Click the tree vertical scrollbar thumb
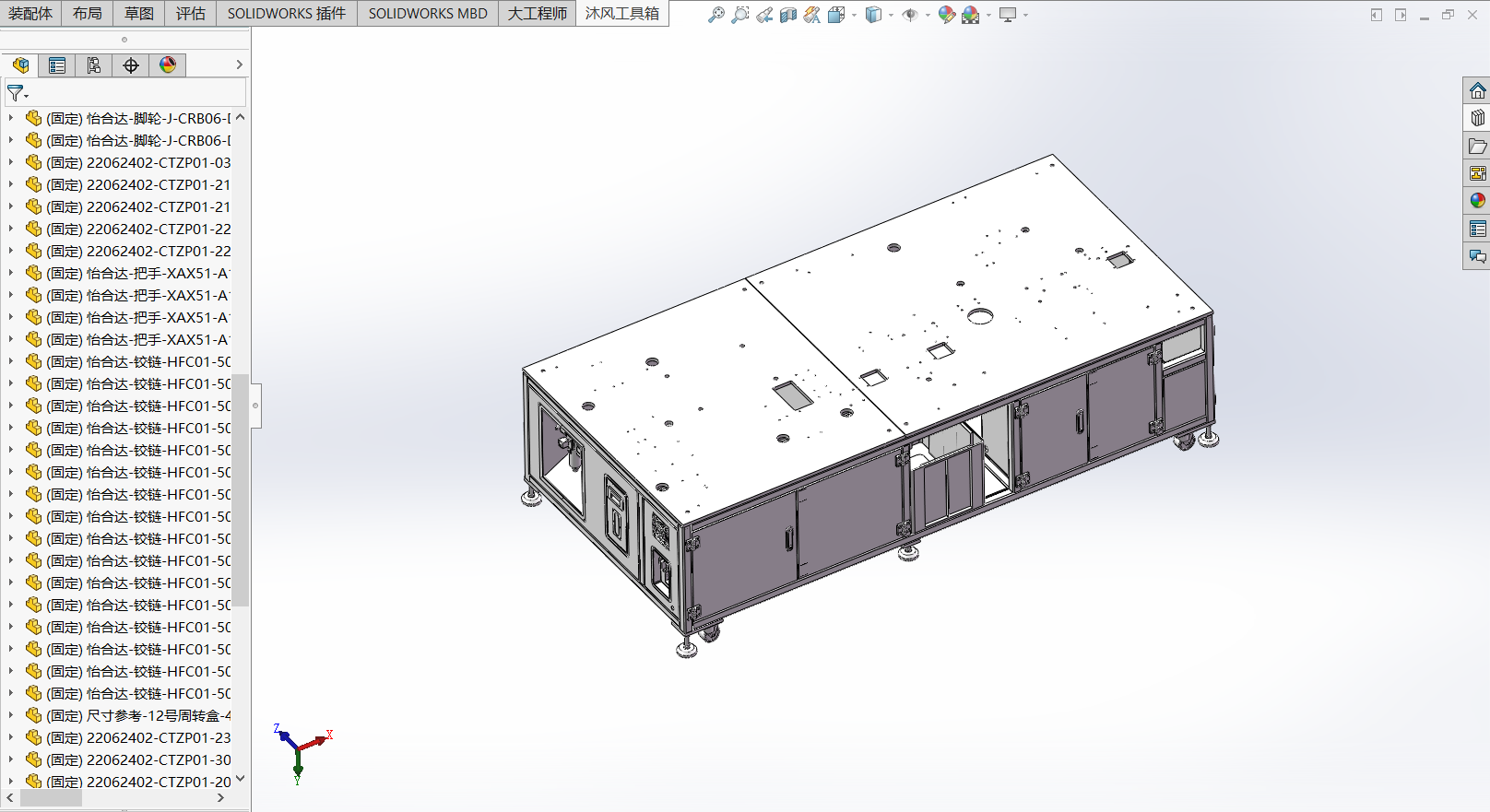Image resolution: width=1490 pixels, height=812 pixels. (x=241, y=490)
